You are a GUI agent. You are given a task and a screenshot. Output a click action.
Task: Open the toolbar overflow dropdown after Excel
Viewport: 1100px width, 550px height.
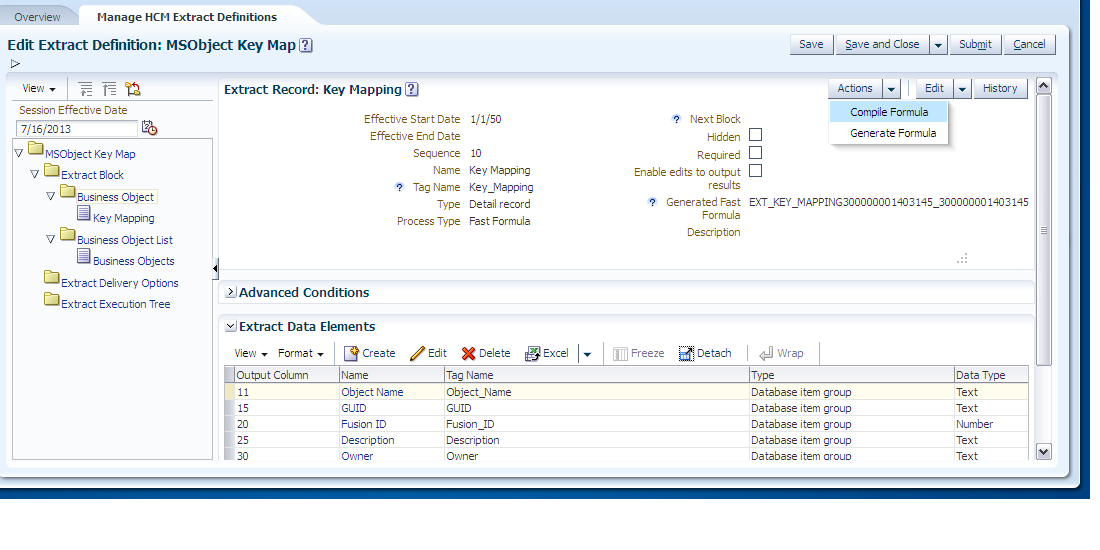tap(587, 354)
